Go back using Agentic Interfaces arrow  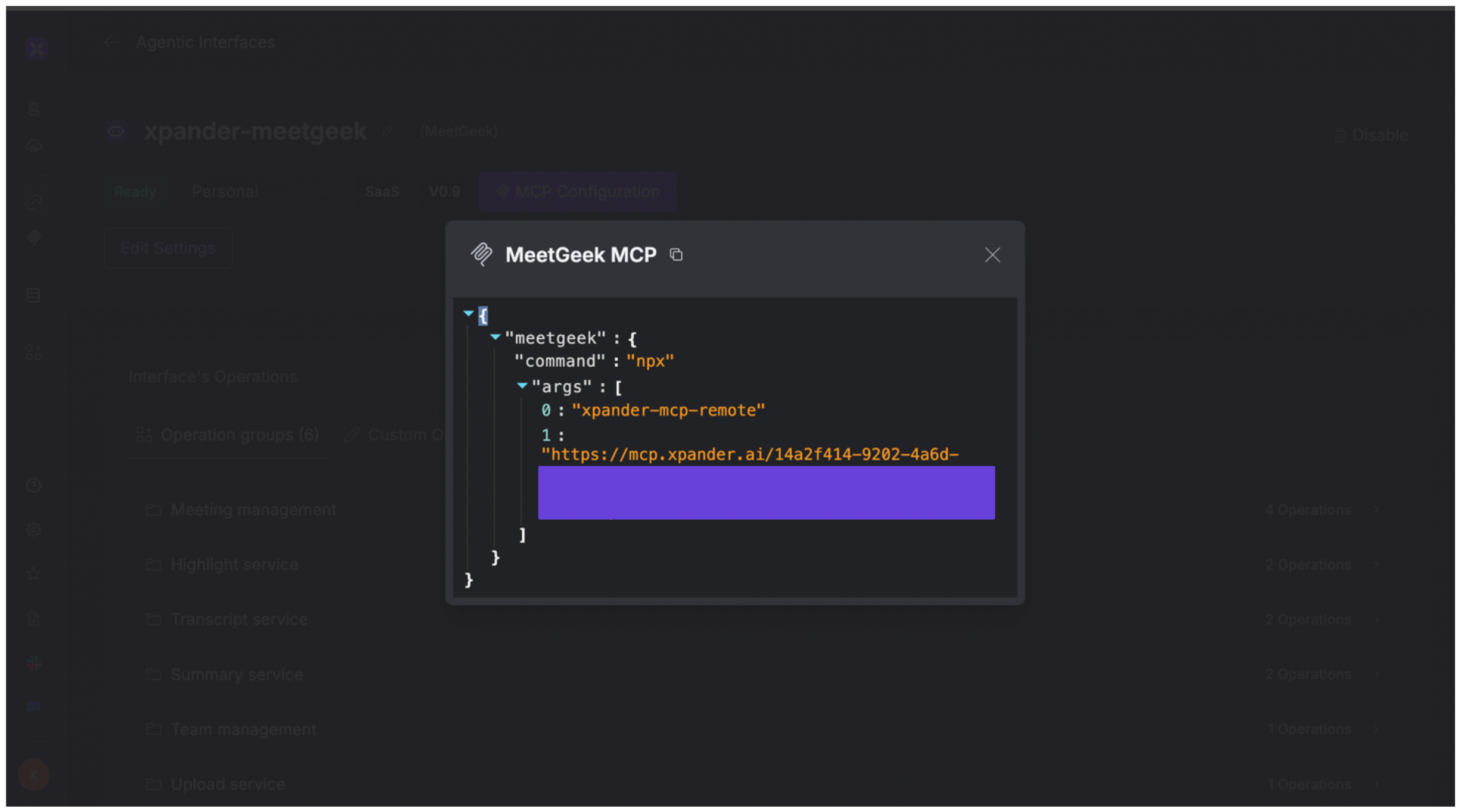111,42
